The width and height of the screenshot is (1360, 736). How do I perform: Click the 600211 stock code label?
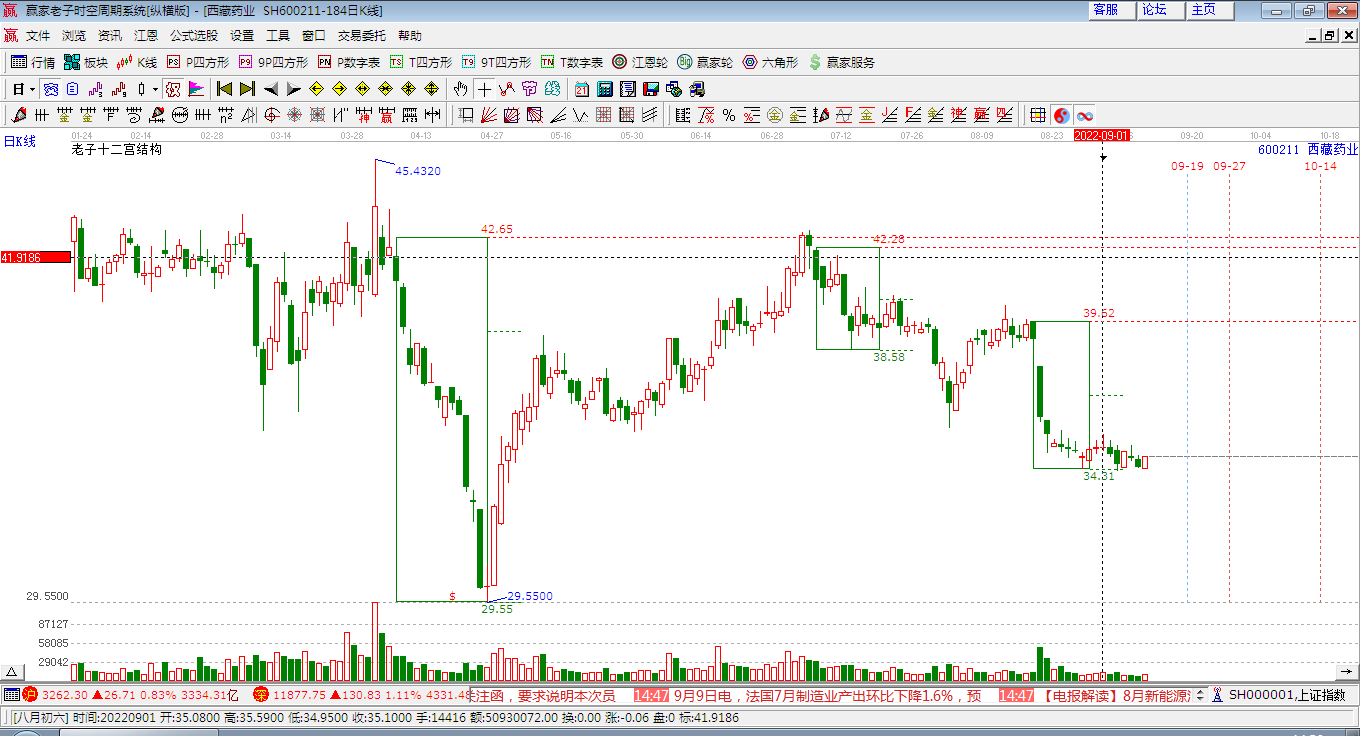pyautogui.click(x=1278, y=149)
